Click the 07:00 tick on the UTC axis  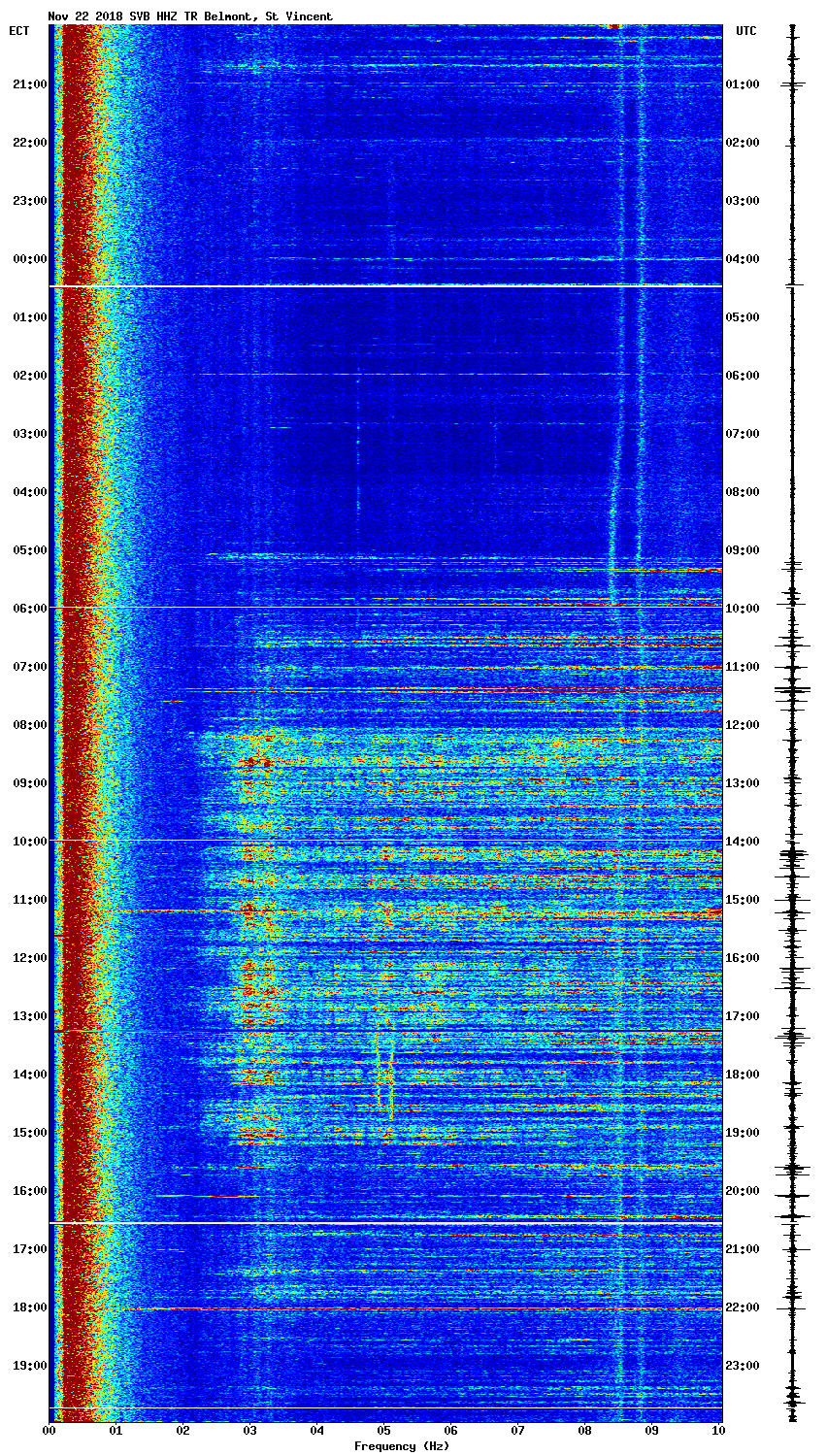tap(743, 434)
